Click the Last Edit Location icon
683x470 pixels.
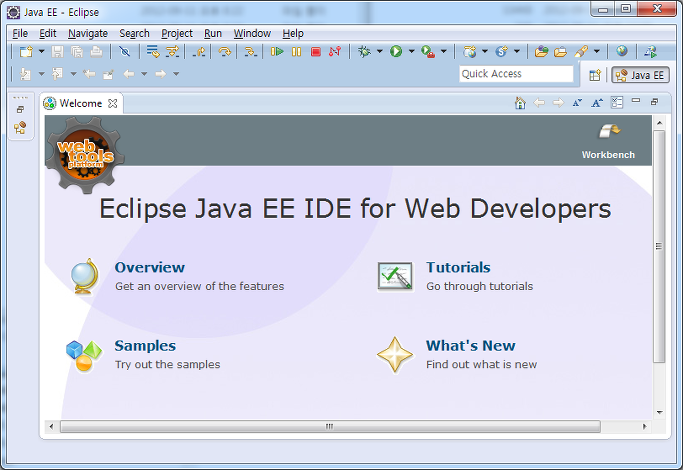coord(89,74)
